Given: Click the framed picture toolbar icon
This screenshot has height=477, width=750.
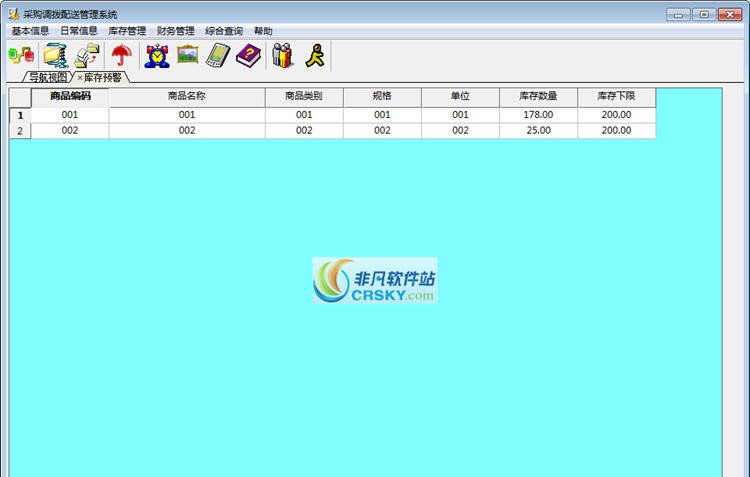Looking at the screenshot, I should point(188,55).
